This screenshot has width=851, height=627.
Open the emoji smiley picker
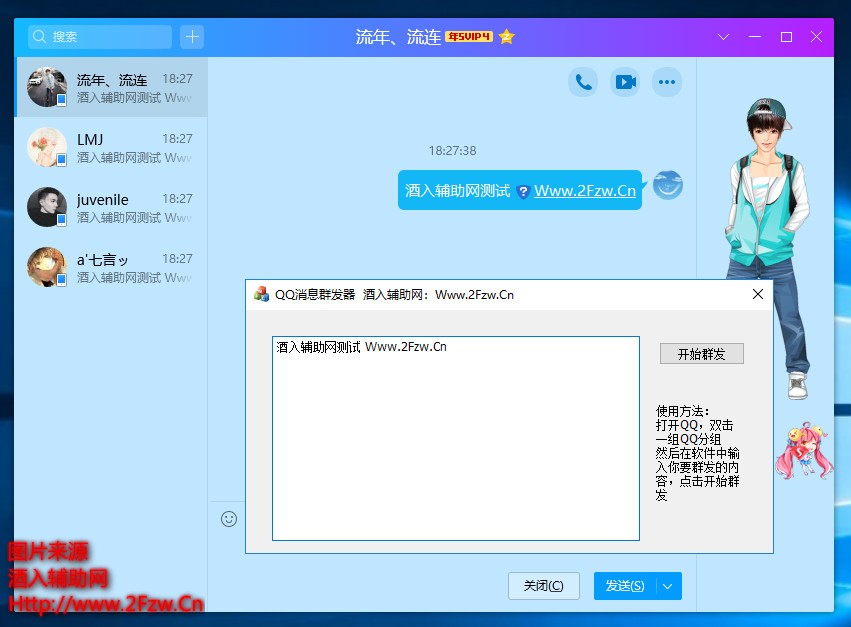pos(229,519)
